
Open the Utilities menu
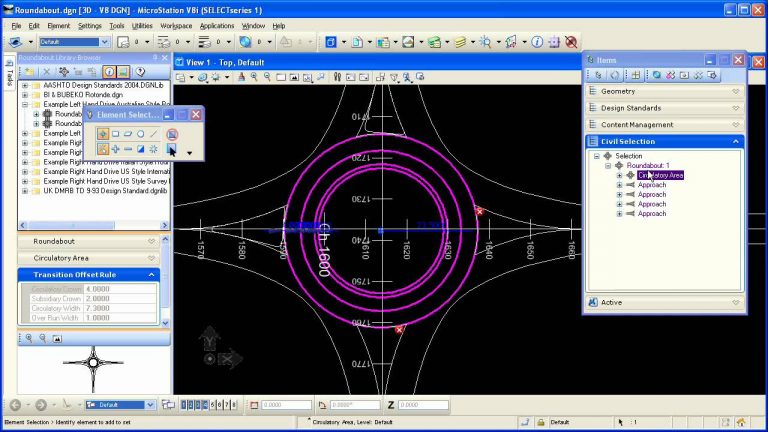(x=142, y=25)
